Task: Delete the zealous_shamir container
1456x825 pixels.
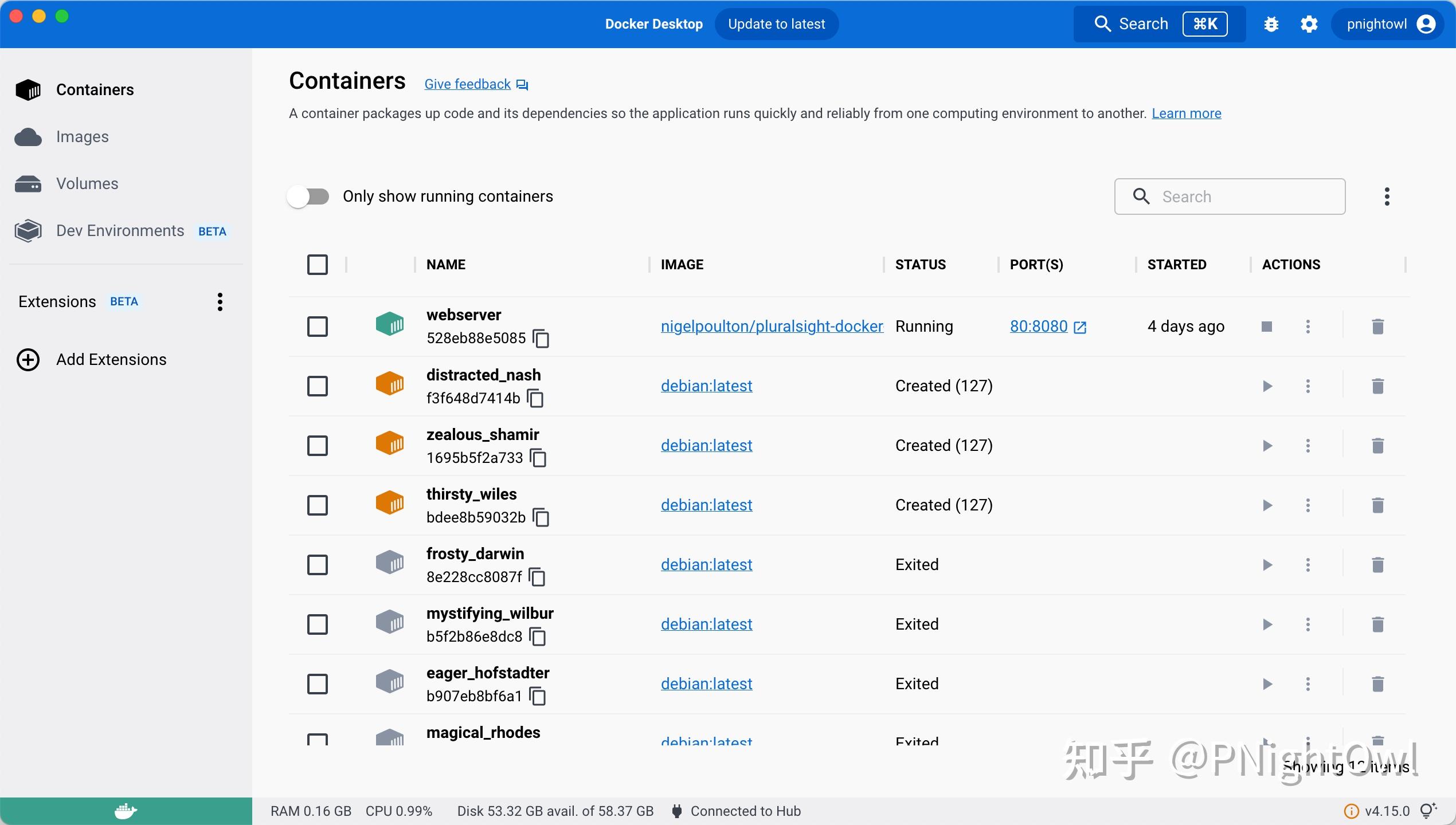Action: click(x=1378, y=446)
